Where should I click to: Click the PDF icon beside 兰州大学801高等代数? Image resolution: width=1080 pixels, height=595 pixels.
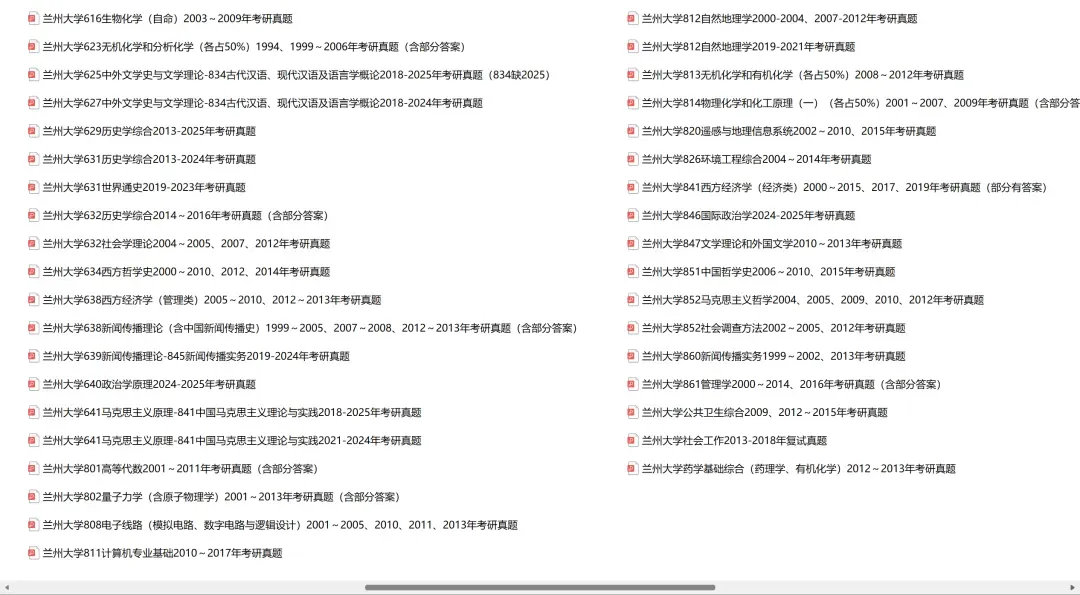pyautogui.click(x=33, y=469)
